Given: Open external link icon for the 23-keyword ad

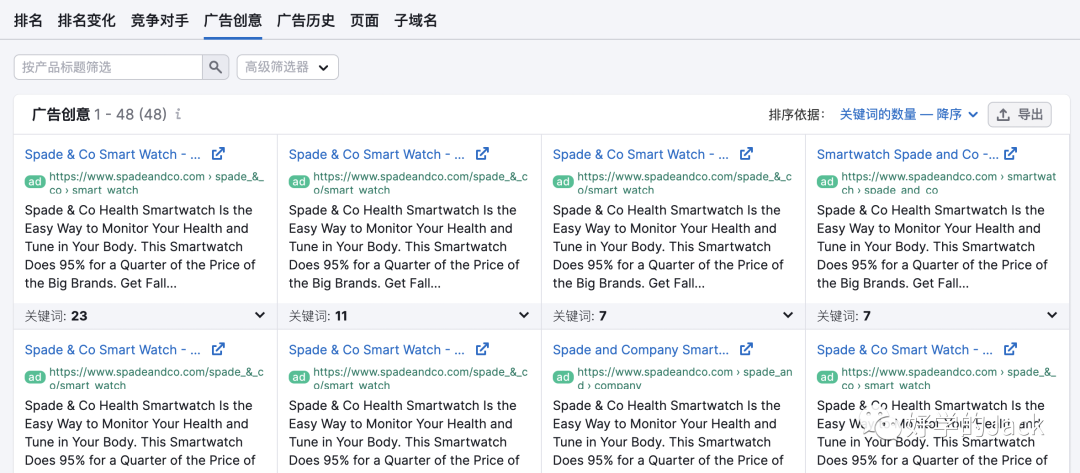Looking at the screenshot, I should click(218, 154).
